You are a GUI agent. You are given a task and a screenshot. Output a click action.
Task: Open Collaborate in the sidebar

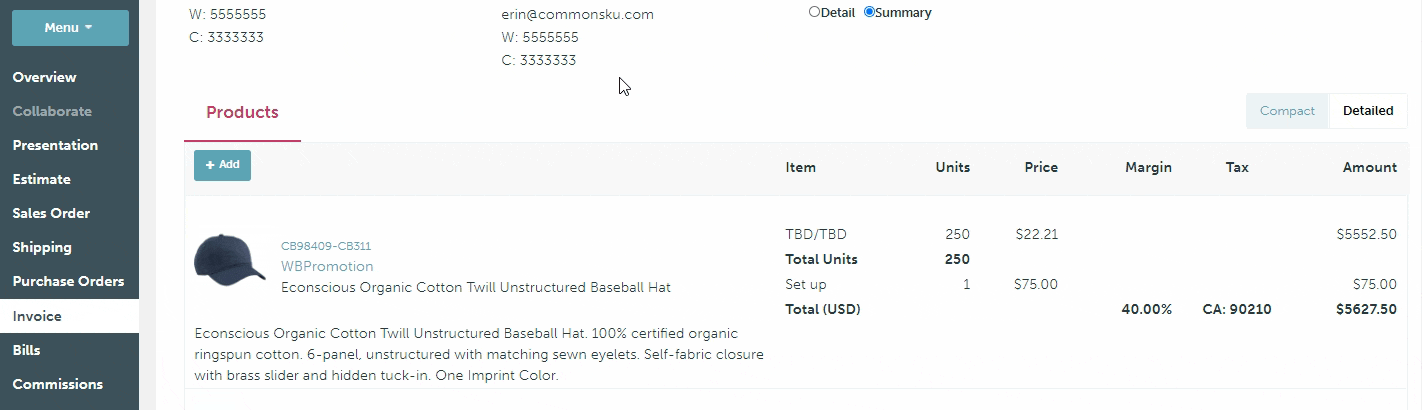52,111
